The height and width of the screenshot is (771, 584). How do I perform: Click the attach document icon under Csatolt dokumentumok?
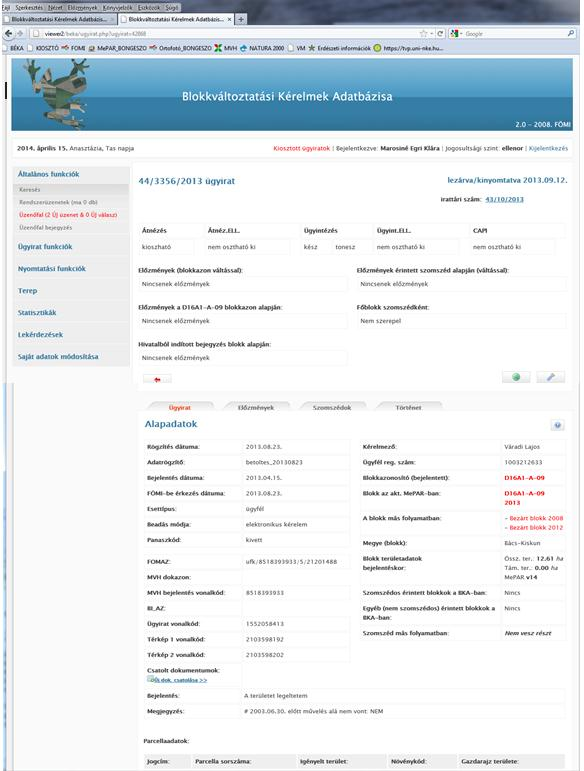pos(151,679)
